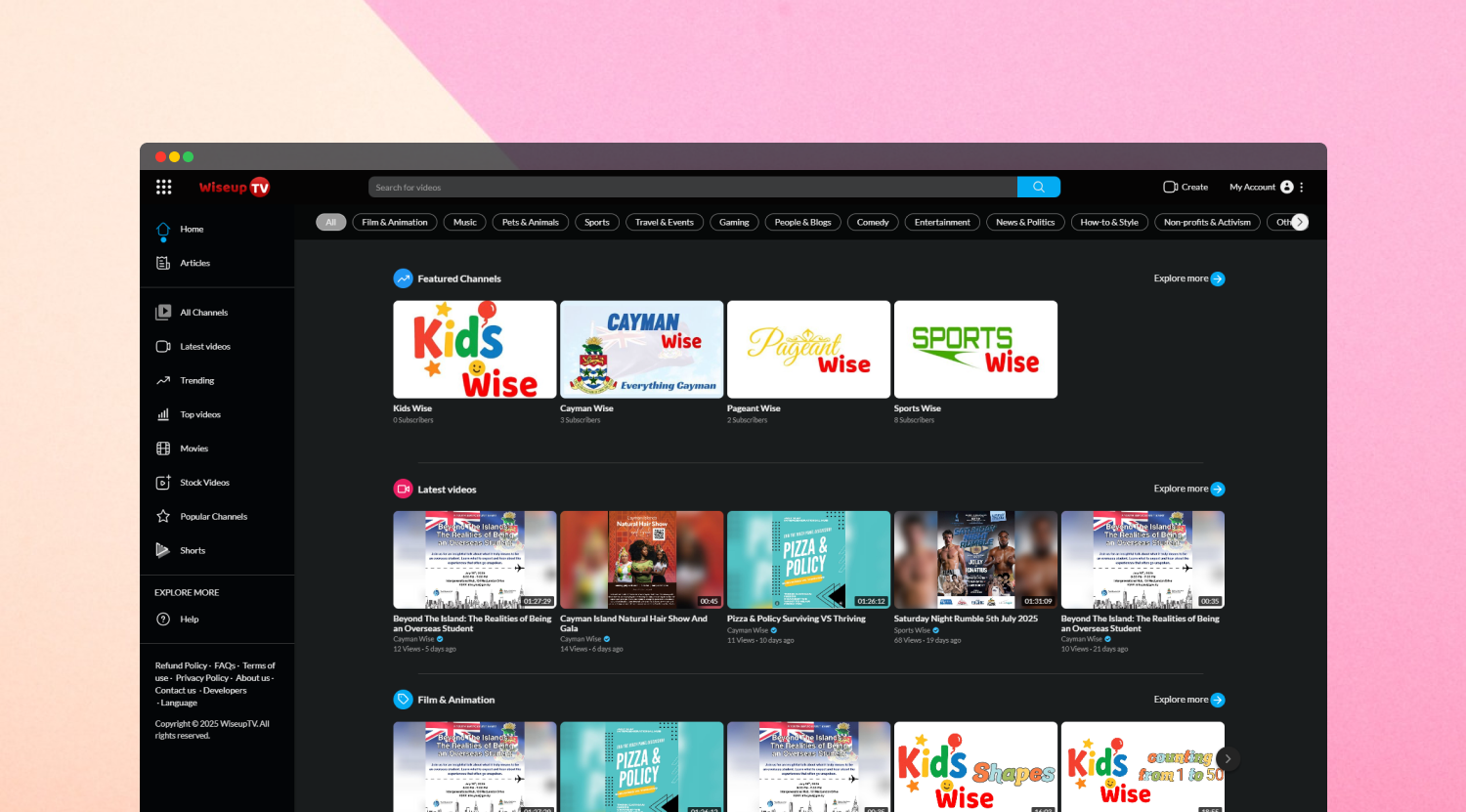This screenshot has height=812, width=1466.
Task: Click the Stock Videos icon
Action: (x=163, y=483)
